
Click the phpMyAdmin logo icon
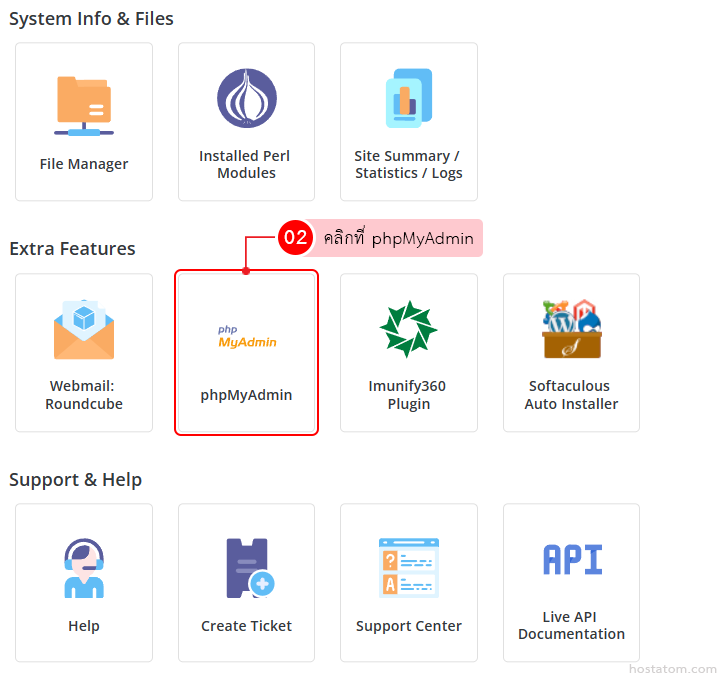click(246, 337)
